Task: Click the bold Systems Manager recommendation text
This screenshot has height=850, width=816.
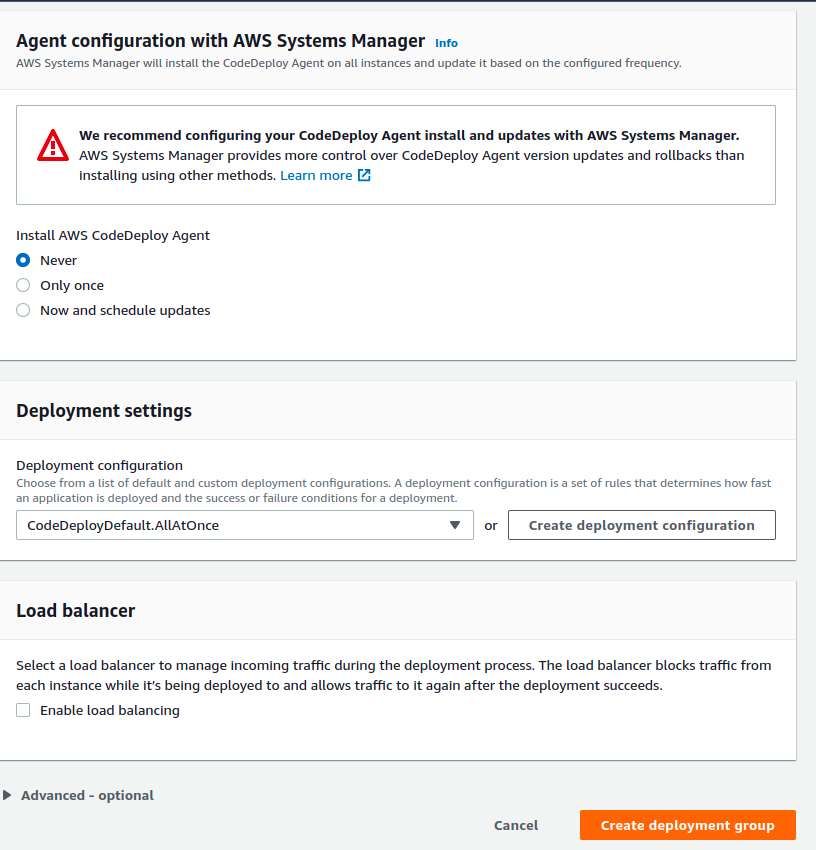Action: (x=408, y=135)
